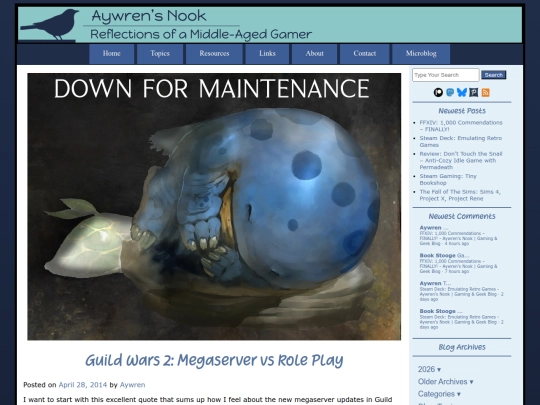
Task: Open the Contact menu item
Action: tap(364, 54)
